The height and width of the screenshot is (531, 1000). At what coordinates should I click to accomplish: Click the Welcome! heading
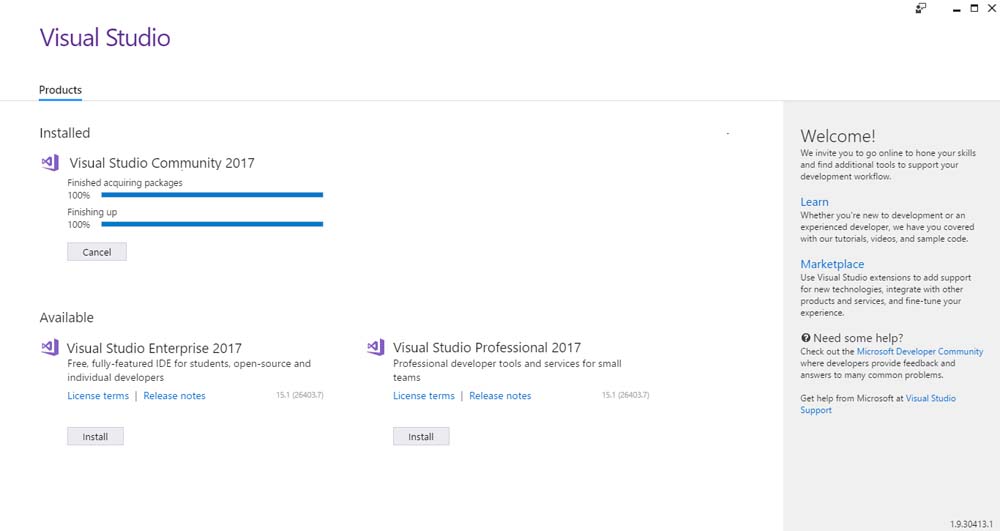pos(837,136)
